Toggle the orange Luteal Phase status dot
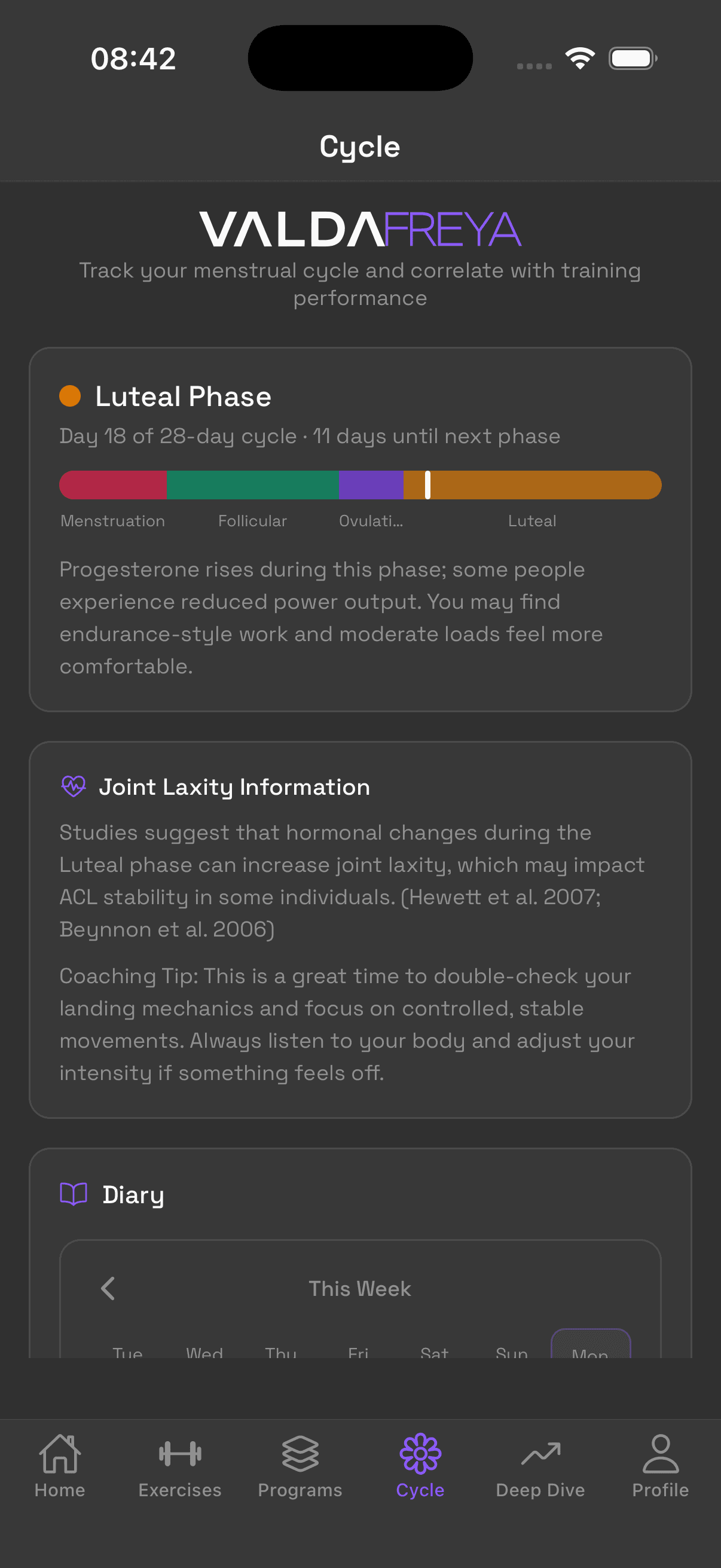The image size is (721, 1568). (70, 396)
